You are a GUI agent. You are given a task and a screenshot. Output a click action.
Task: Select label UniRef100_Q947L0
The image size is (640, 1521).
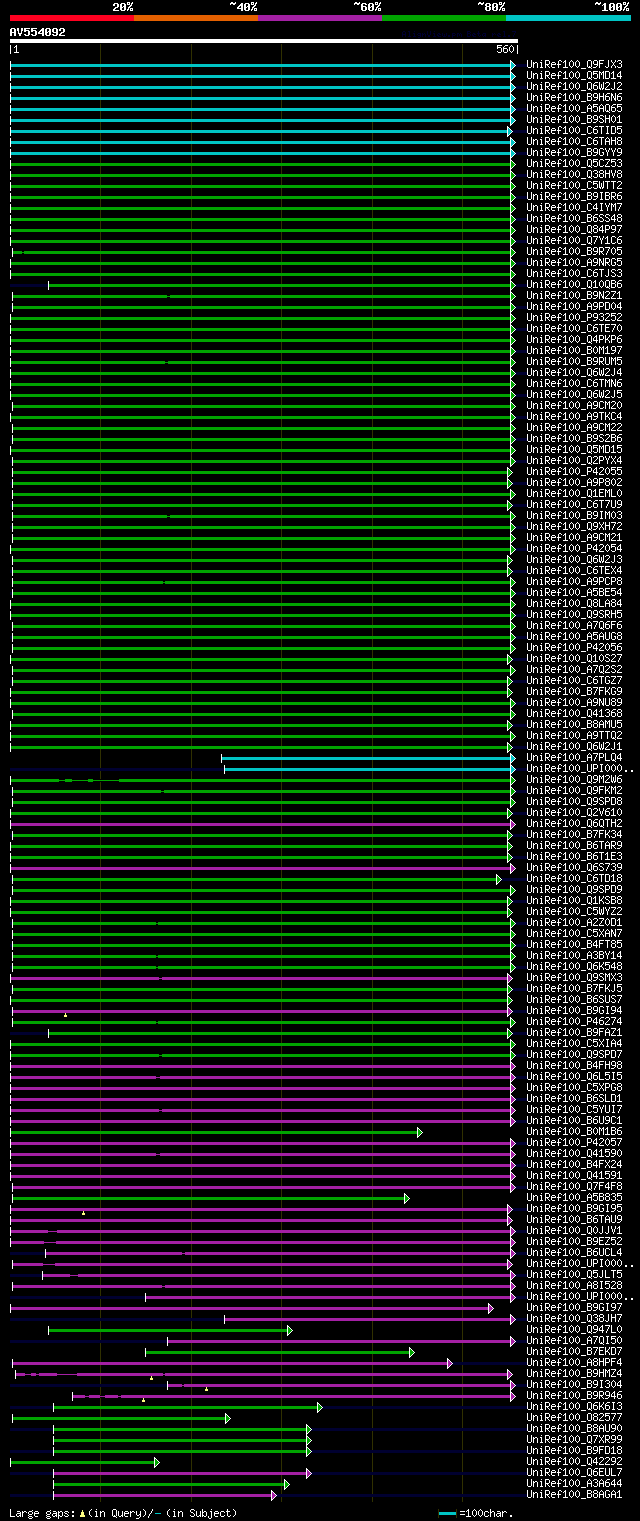tap(574, 1329)
